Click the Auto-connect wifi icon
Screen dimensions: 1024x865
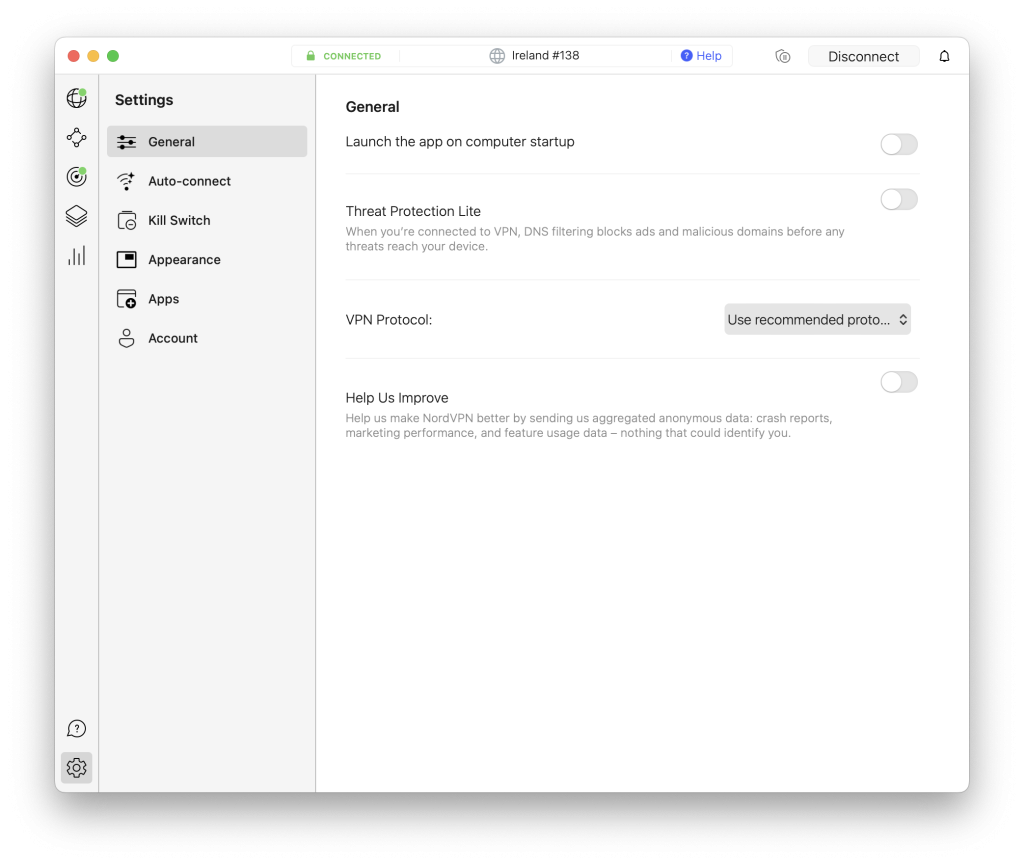pyautogui.click(x=126, y=181)
